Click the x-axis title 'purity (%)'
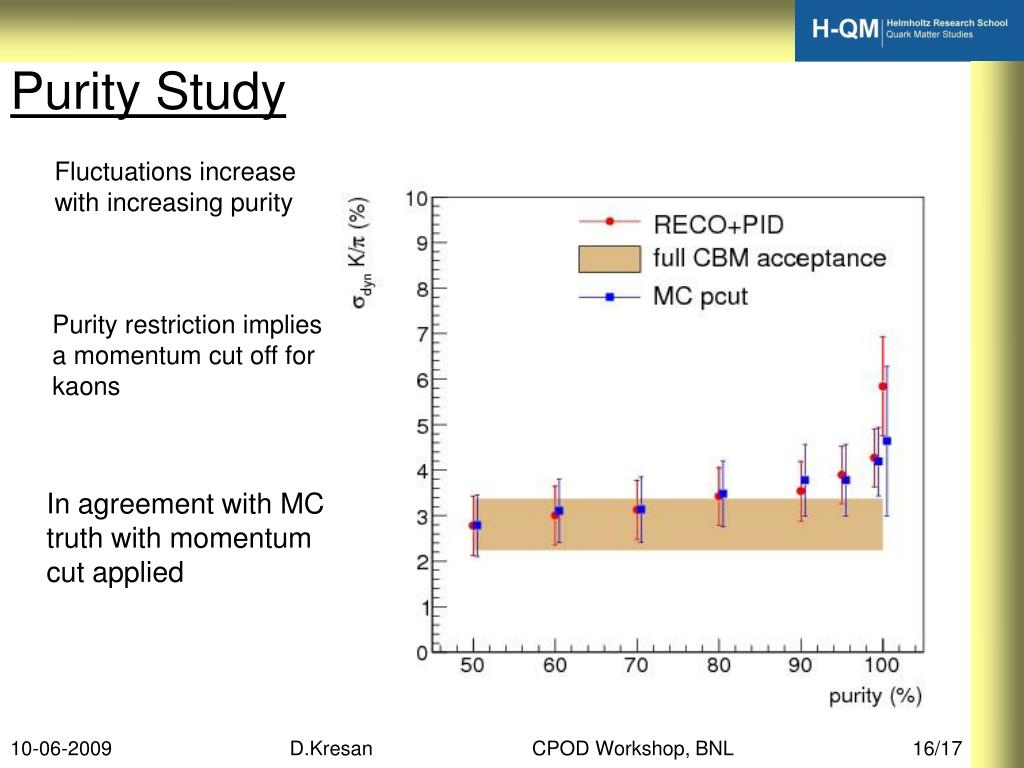The image size is (1024, 768). click(x=875, y=696)
